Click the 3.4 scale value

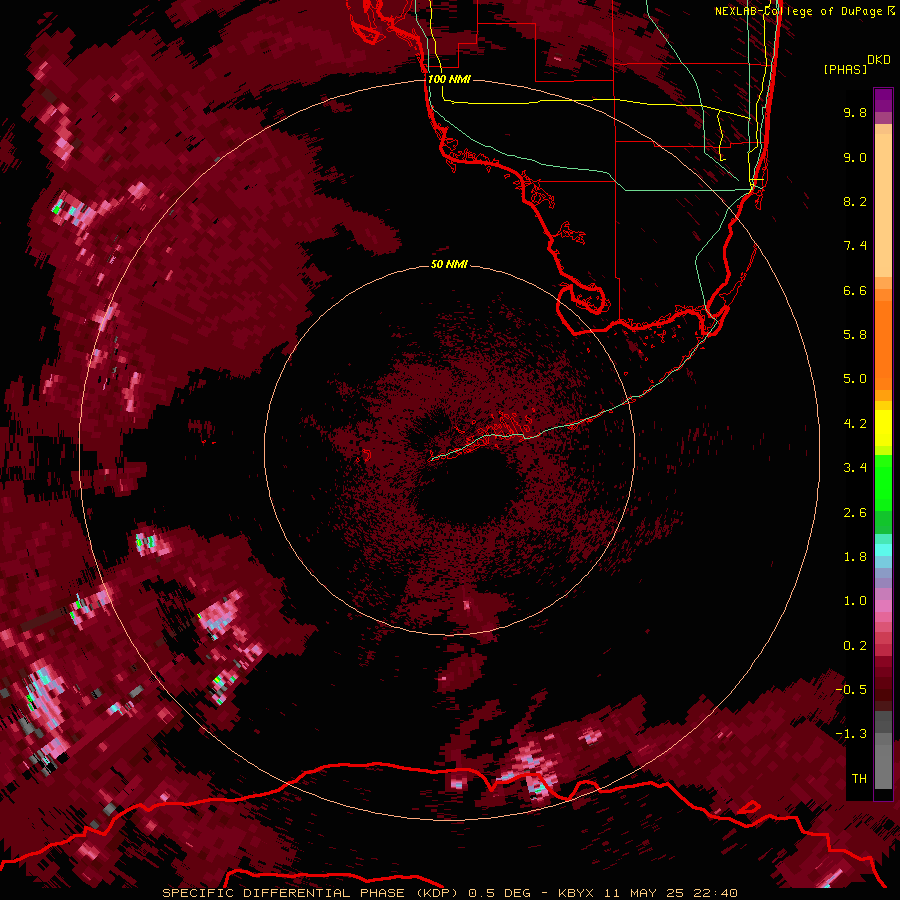coord(855,468)
